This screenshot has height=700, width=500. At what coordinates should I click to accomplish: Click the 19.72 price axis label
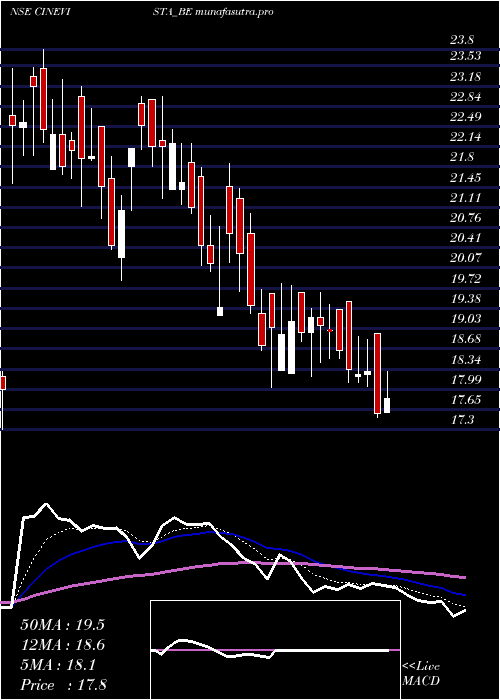click(x=465, y=279)
